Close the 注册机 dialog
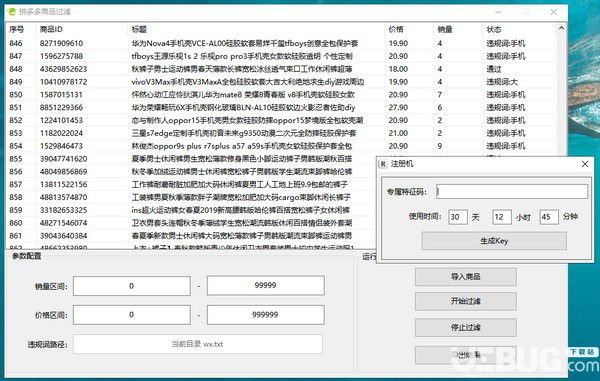The height and width of the screenshot is (381, 600). (585, 164)
